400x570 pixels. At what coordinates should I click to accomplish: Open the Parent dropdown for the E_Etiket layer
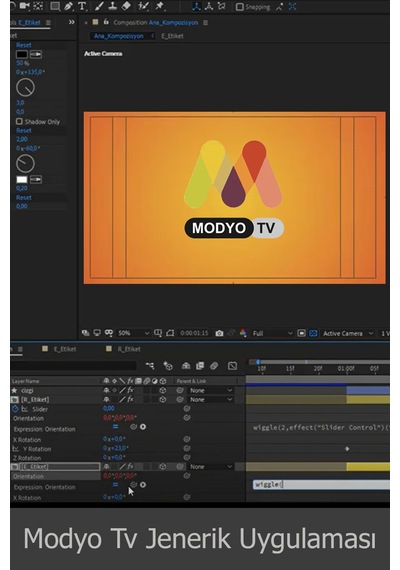pos(210,467)
